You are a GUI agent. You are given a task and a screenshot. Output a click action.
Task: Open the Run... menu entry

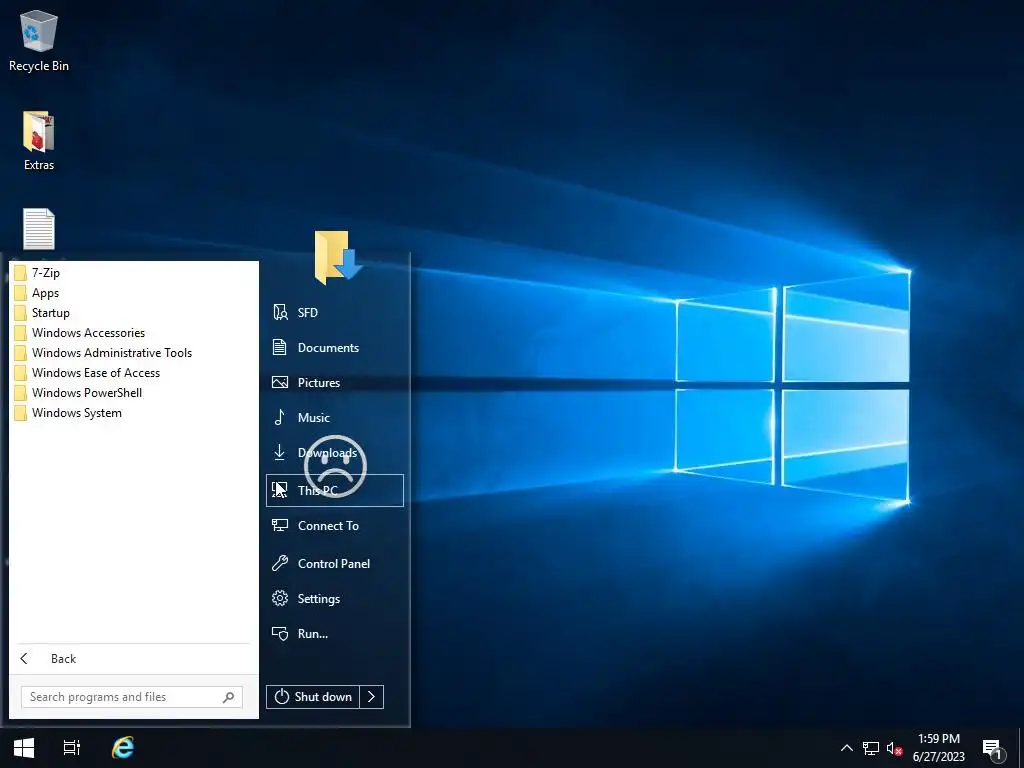pyautogui.click(x=335, y=633)
